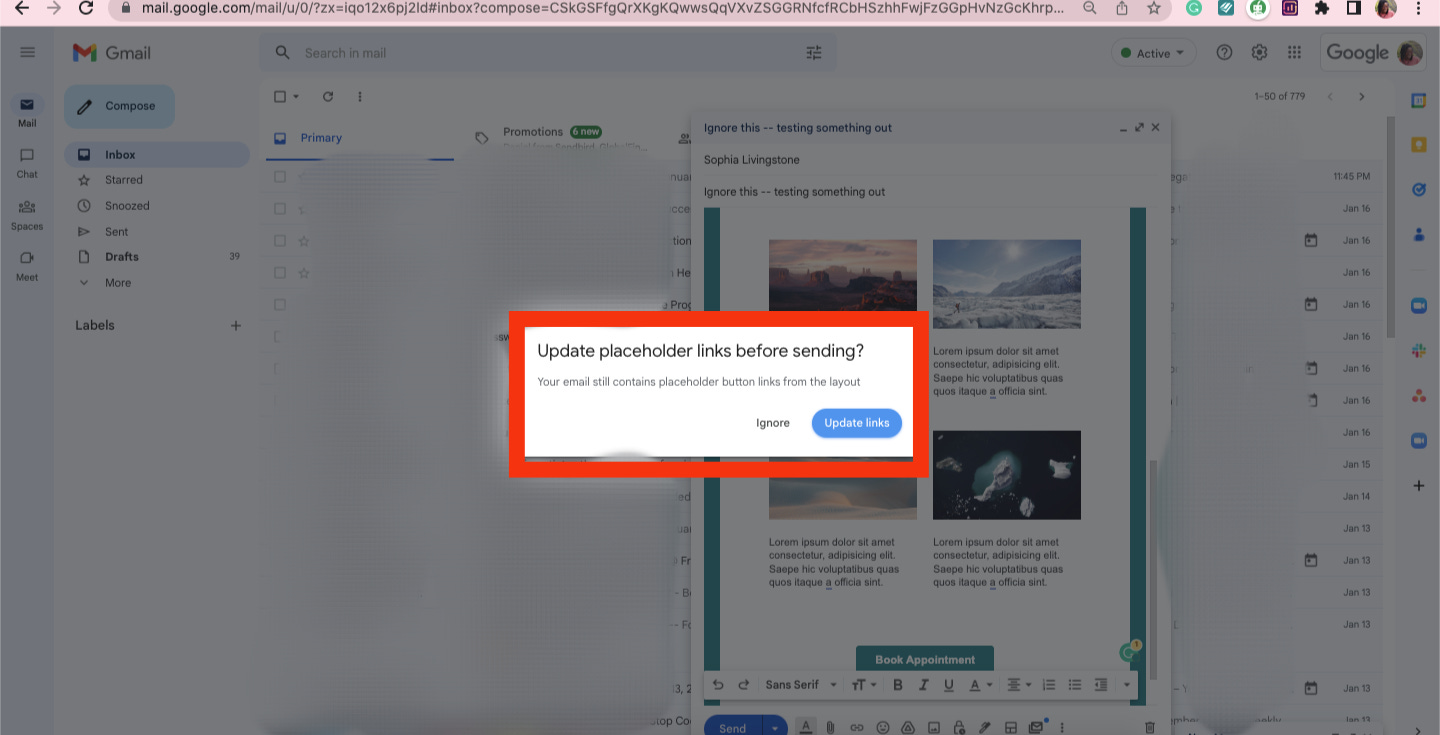Insert an emoji
This screenshot has height=735, width=1440.
(x=882, y=727)
